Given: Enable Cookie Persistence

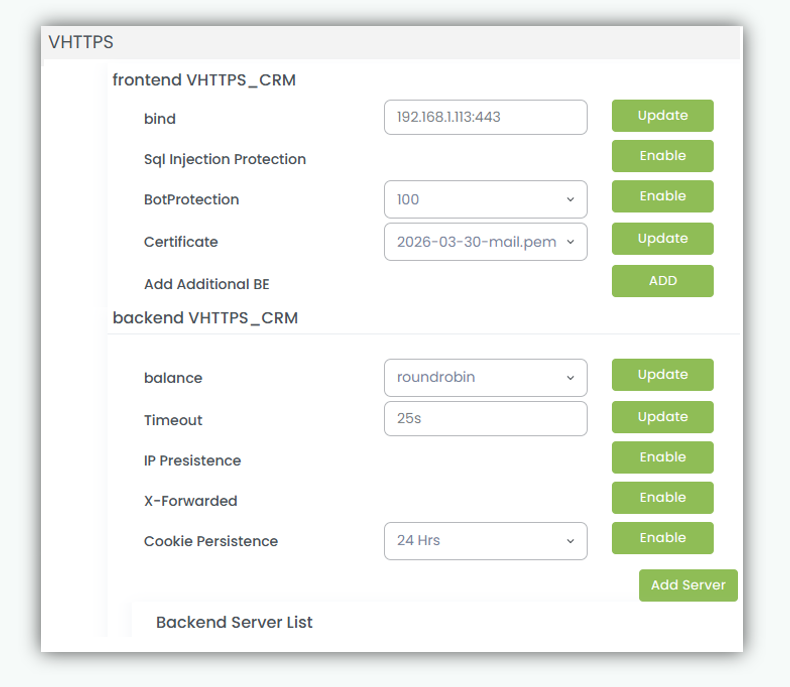Looking at the screenshot, I should coord(662,538).
